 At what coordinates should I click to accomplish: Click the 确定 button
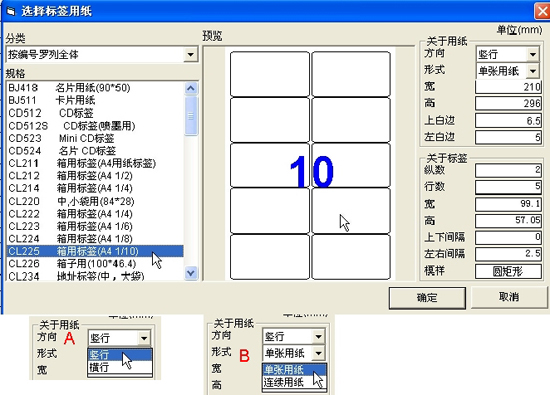[x=427, y=298]
